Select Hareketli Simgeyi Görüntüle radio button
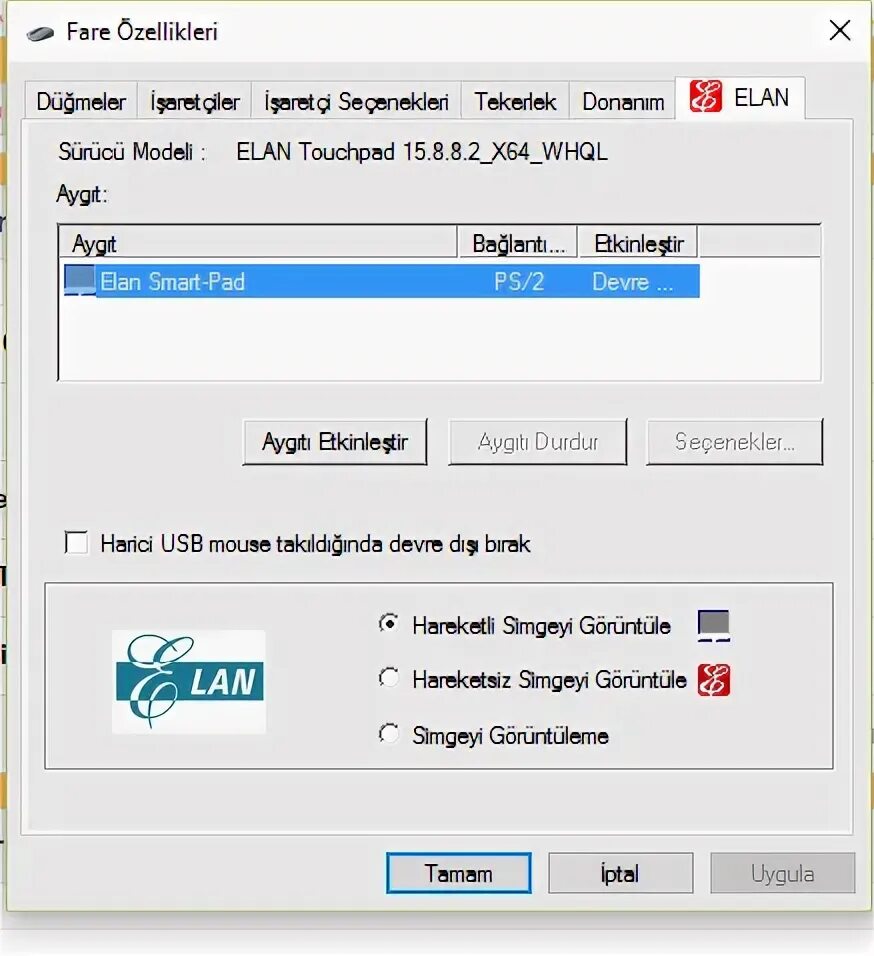874x956 pixels. click(x=388, y=624)
